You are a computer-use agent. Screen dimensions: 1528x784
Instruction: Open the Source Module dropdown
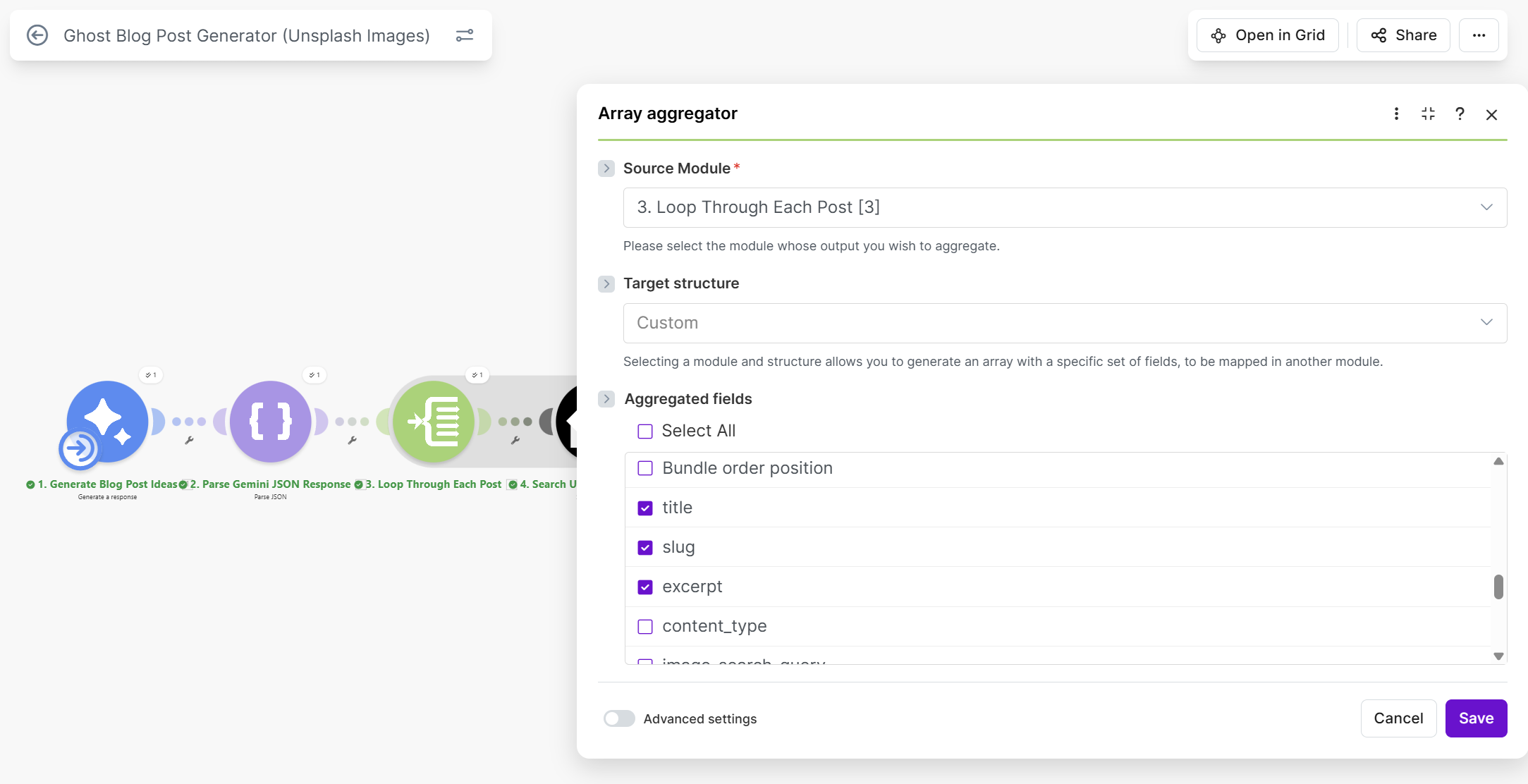pos(1065,207)
